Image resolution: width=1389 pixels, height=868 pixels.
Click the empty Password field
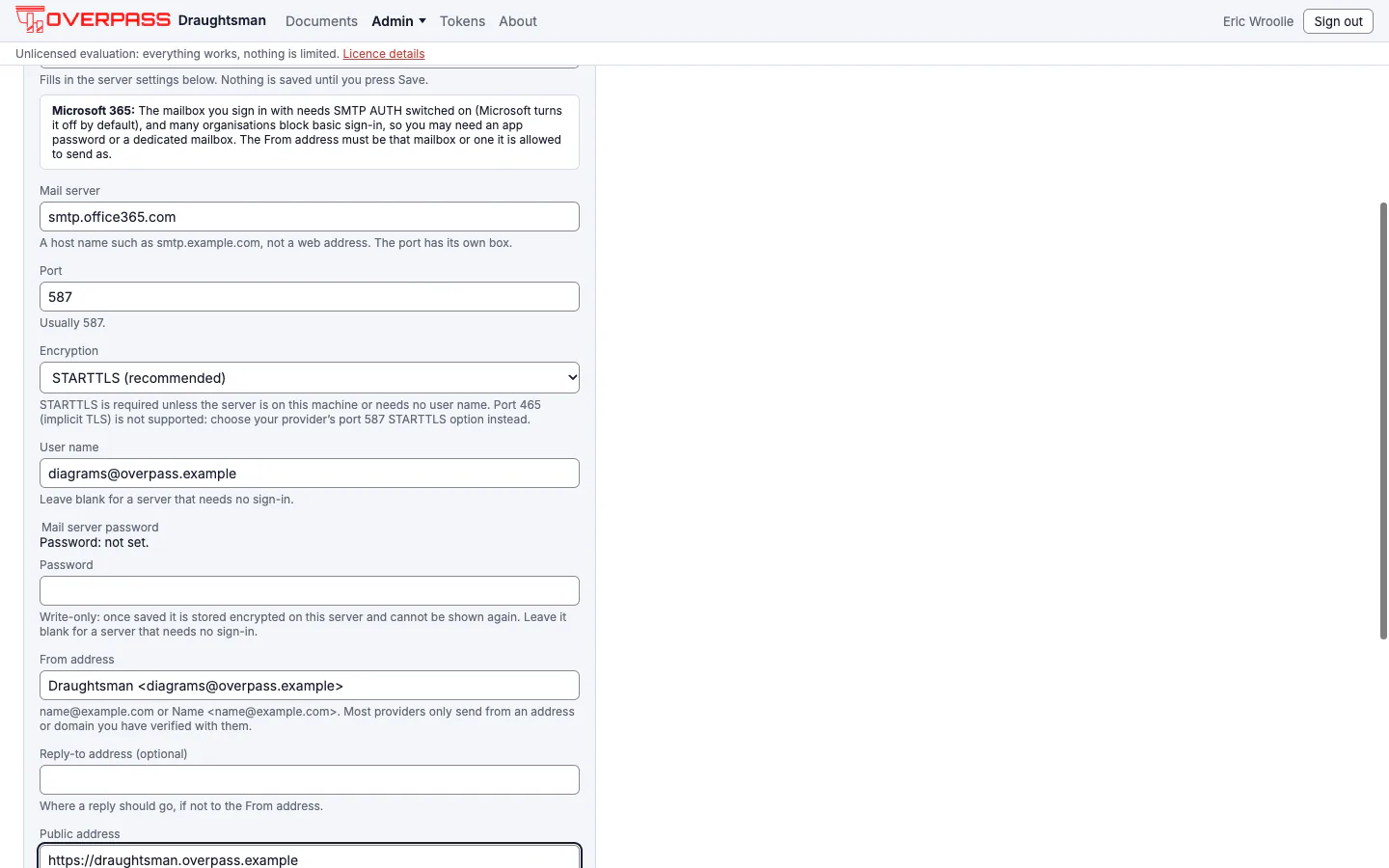point(310,591)
